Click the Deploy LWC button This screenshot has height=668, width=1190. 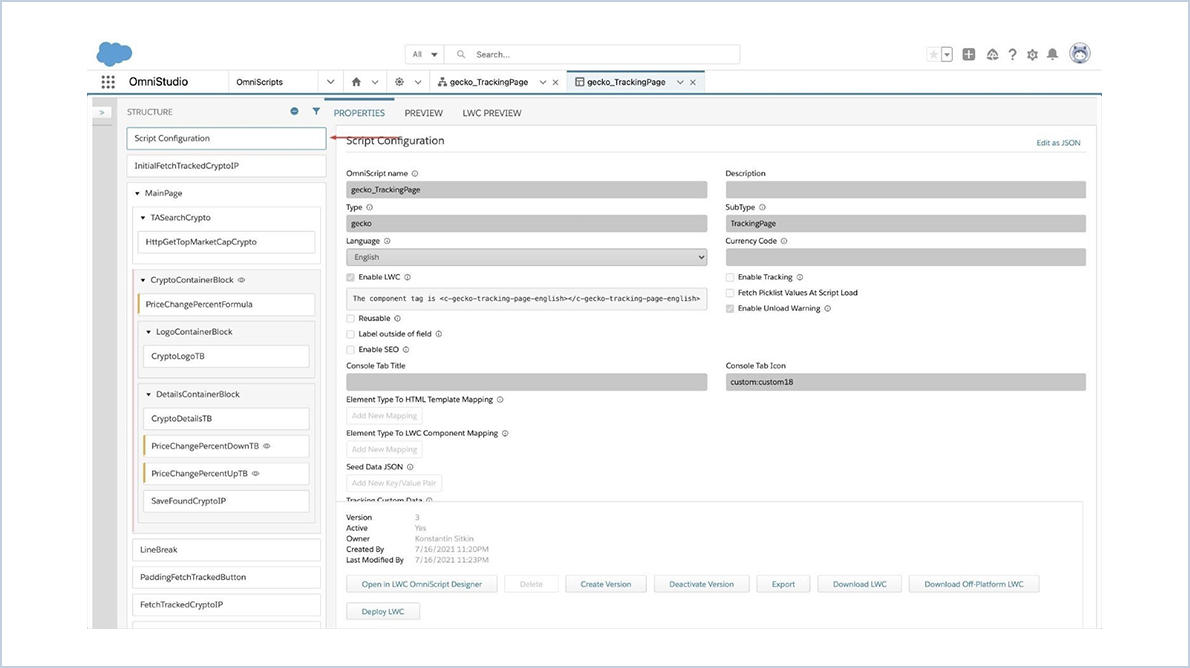pyautogui.click(x=383, y=610)
